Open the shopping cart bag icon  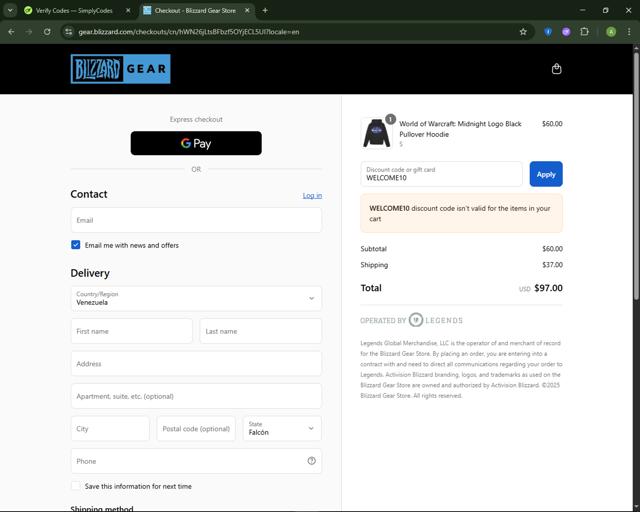click(556, 69)
